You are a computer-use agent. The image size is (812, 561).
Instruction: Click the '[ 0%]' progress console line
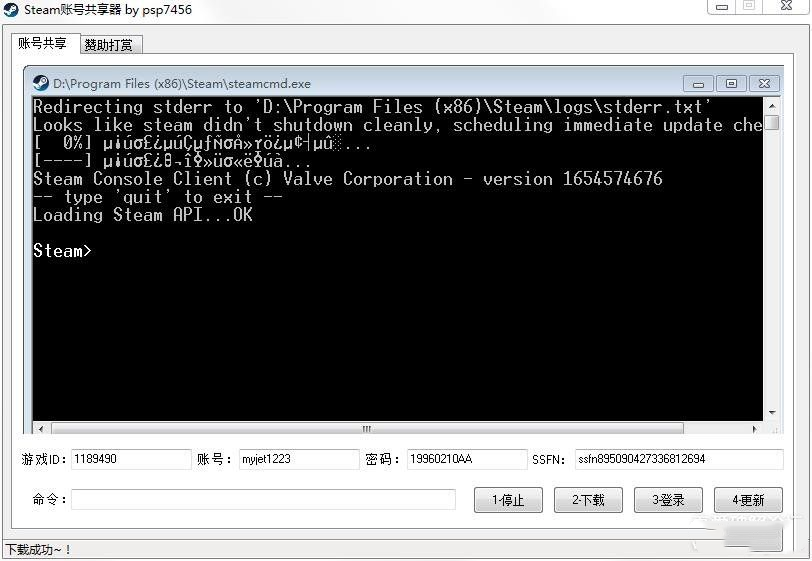(x=202, y=143)
